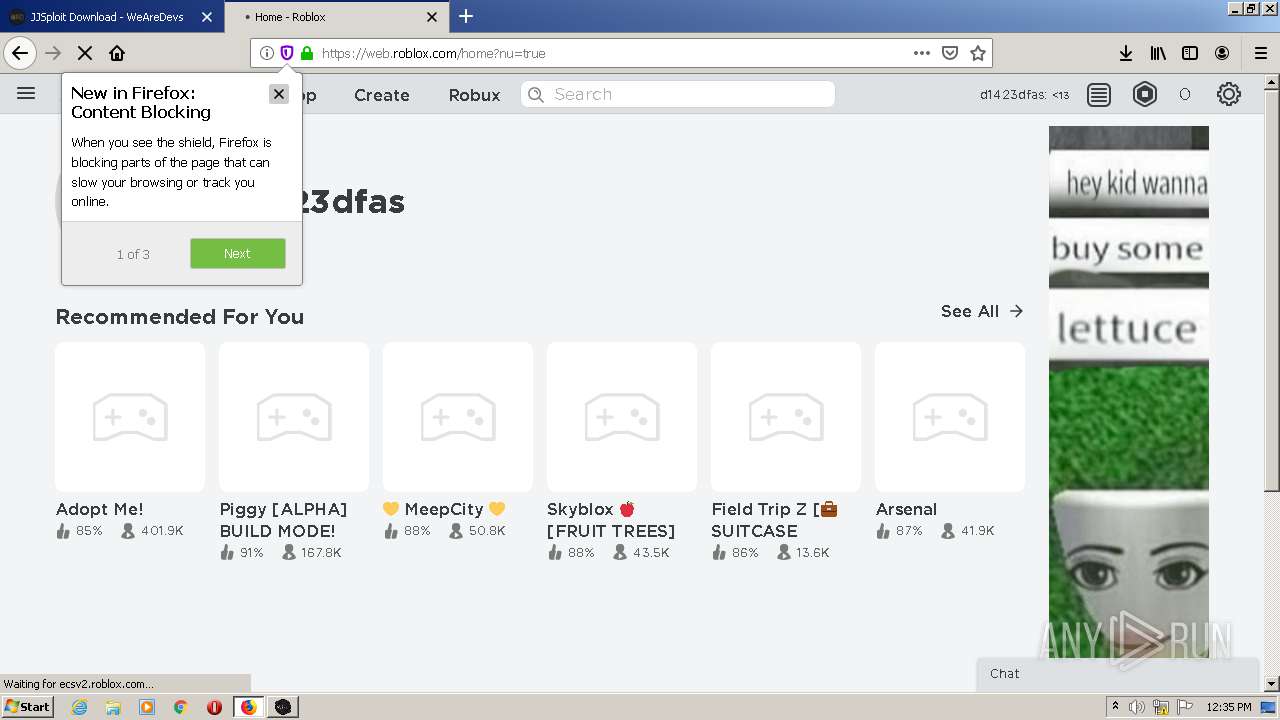This screenshot has height=720, width=1280.
Task: Open the Piggy [ALPHA] BUILD MODE! title
Action: (x=284, y=520)
